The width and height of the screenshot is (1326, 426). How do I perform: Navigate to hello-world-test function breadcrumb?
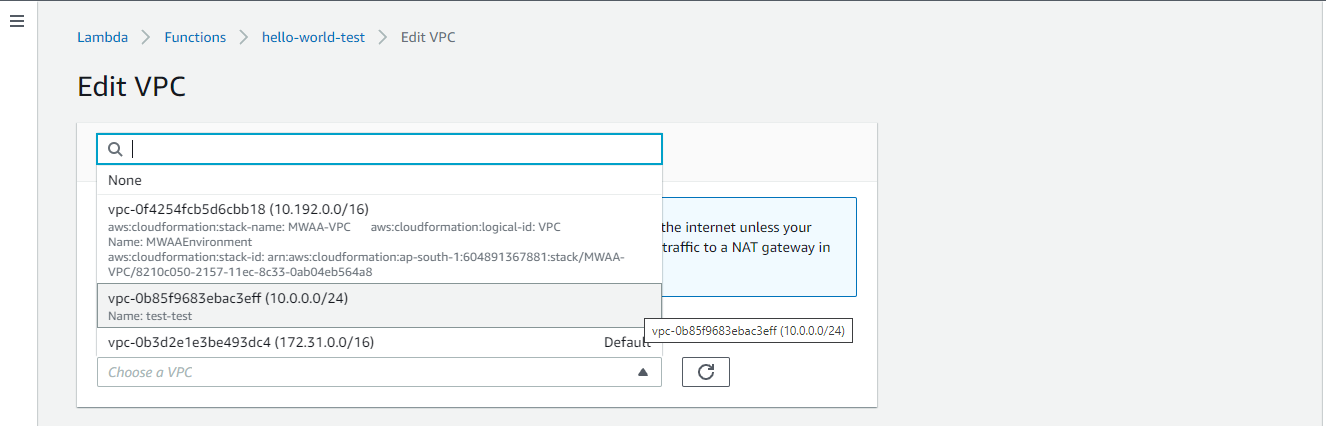tap(313, 37)
